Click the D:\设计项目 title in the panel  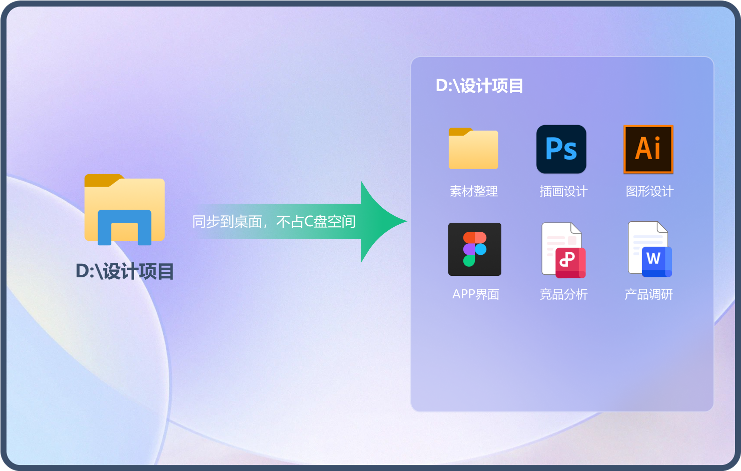479,86
